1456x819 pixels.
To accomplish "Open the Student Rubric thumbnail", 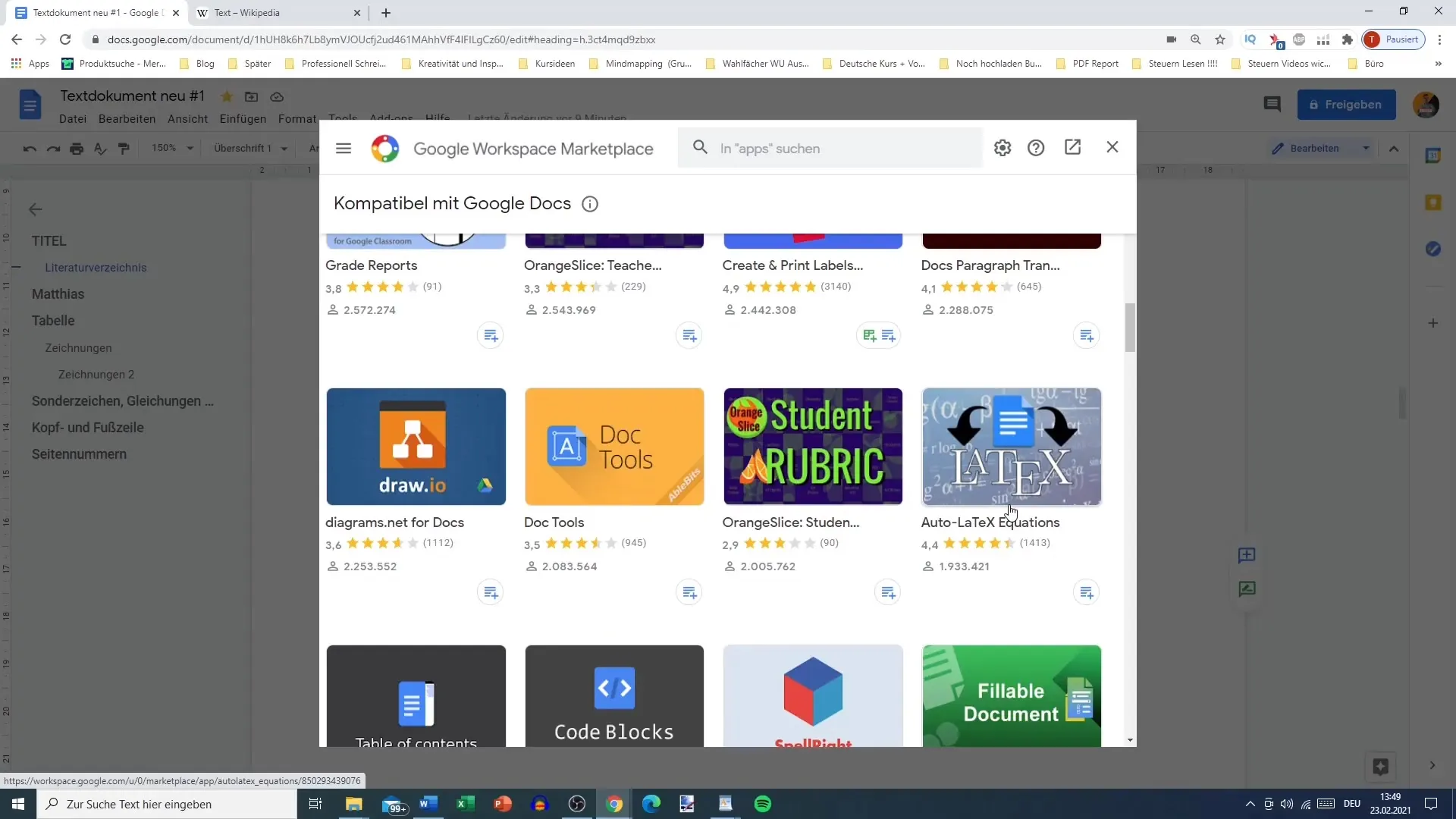I will (x=813, y=447).
